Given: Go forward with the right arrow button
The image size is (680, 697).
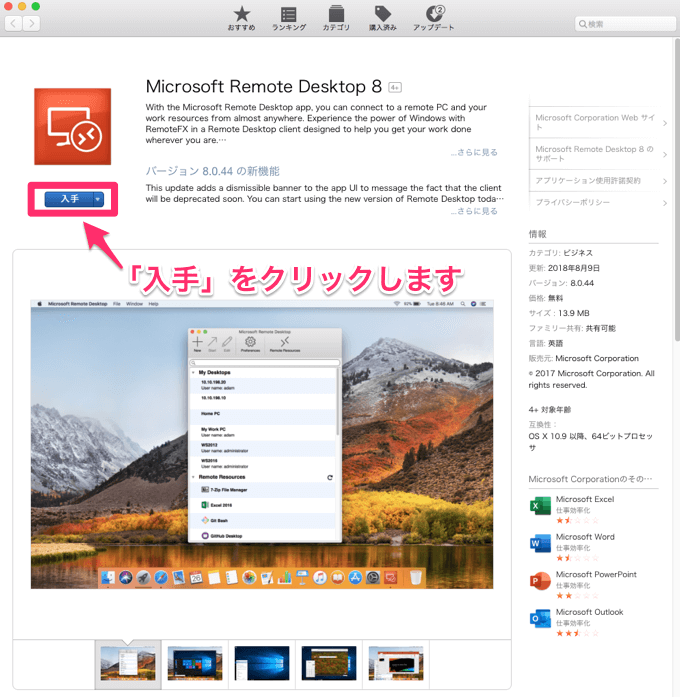Looking at the screenshot, I should (32, 23).
